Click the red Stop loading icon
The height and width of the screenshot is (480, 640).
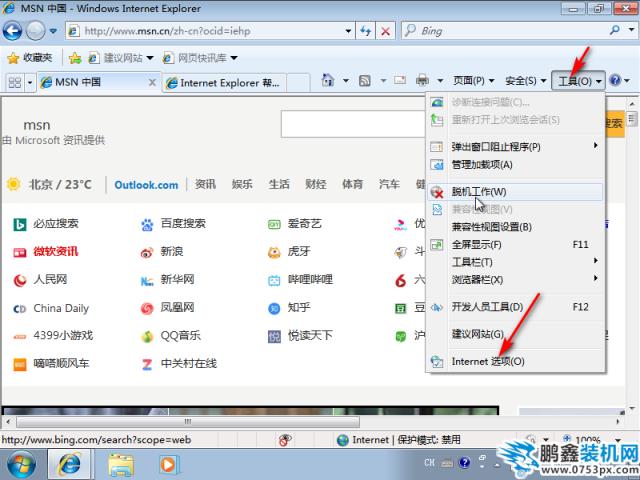[385, 31]
